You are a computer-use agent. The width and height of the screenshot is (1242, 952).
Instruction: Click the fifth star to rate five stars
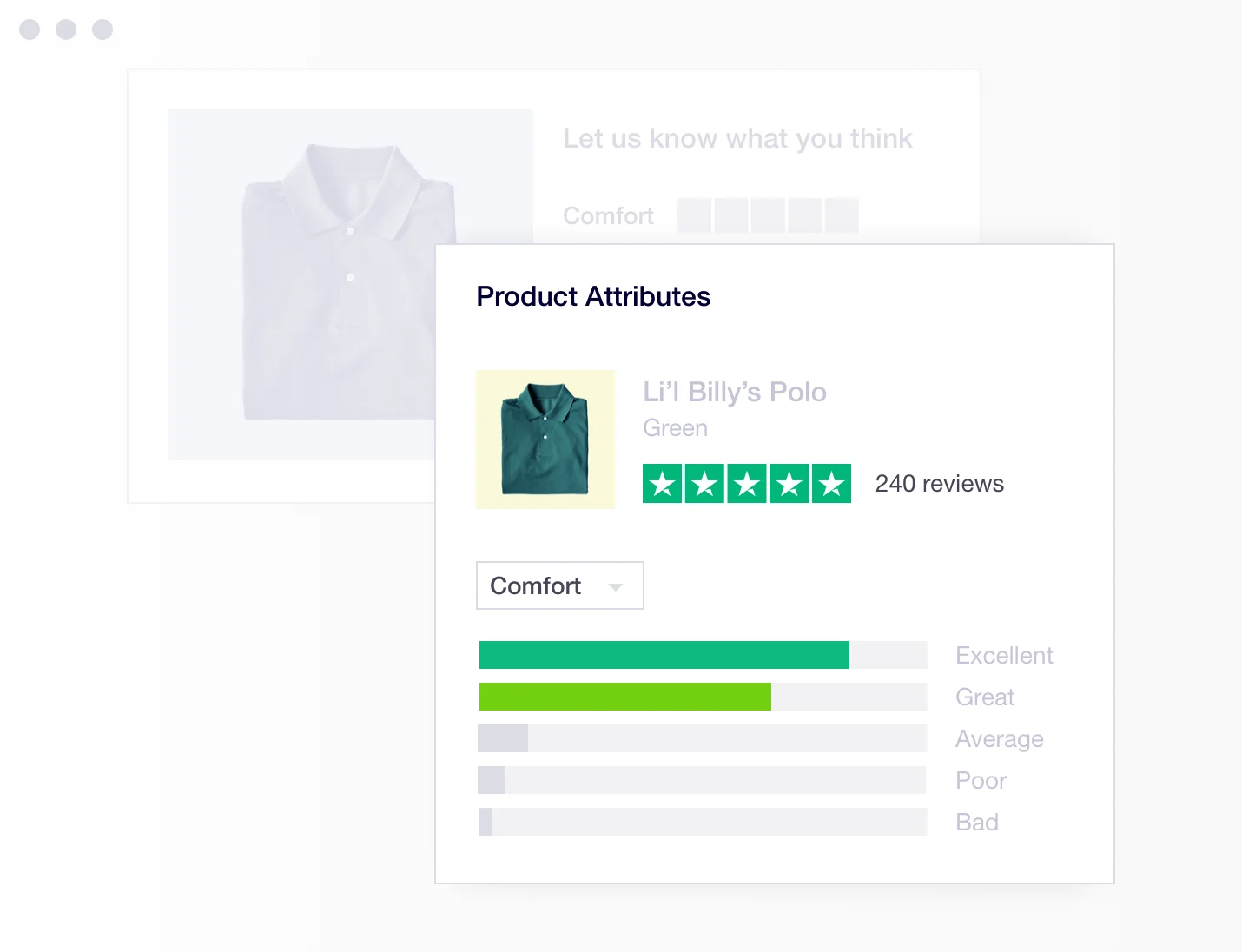click(x=831, y=483)
